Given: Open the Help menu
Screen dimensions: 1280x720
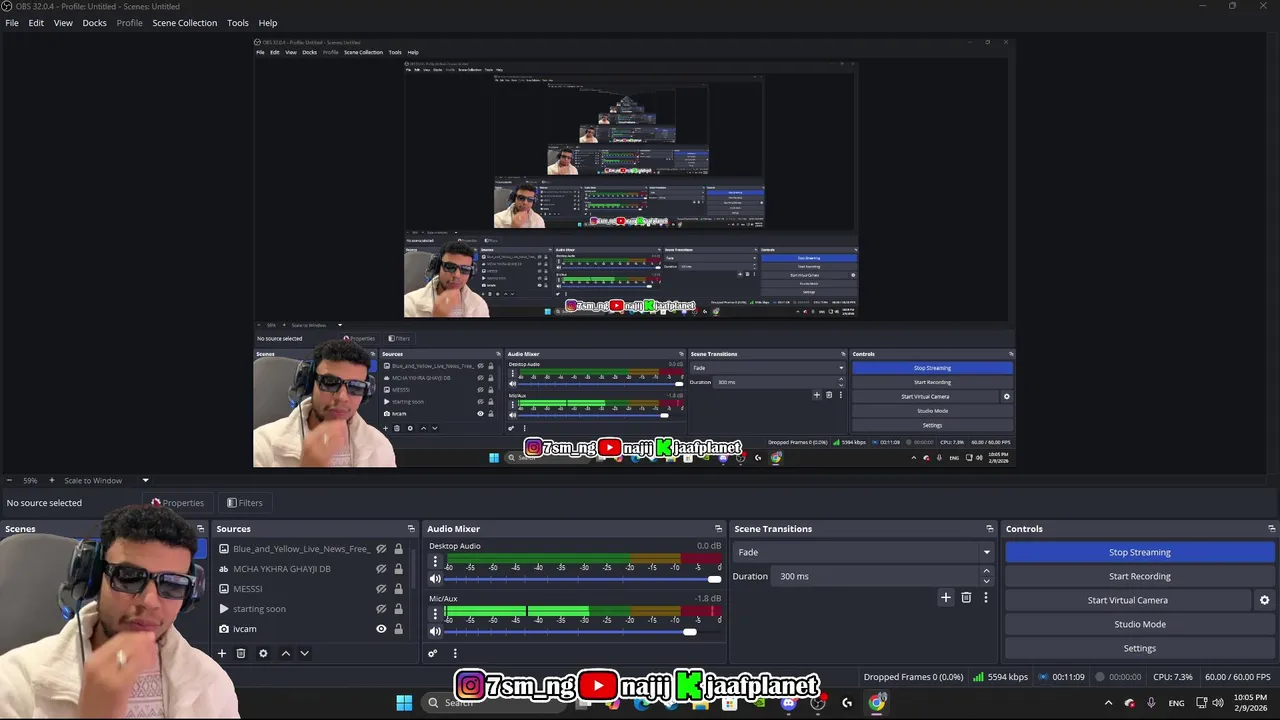Looking at the screenshot, I should point(268,23).
